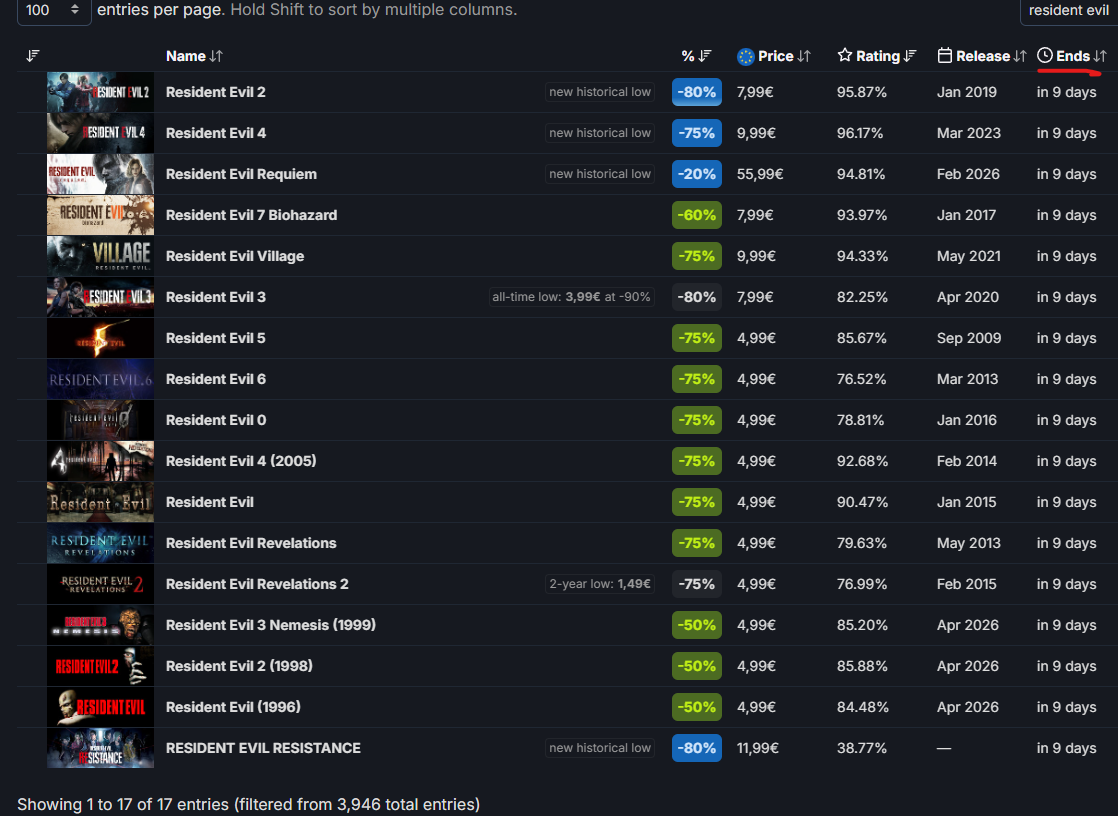Viewport: 1118px width, 816px height.
Task: Click the 11,99€ price cell
Action: (x=758, y=748)
